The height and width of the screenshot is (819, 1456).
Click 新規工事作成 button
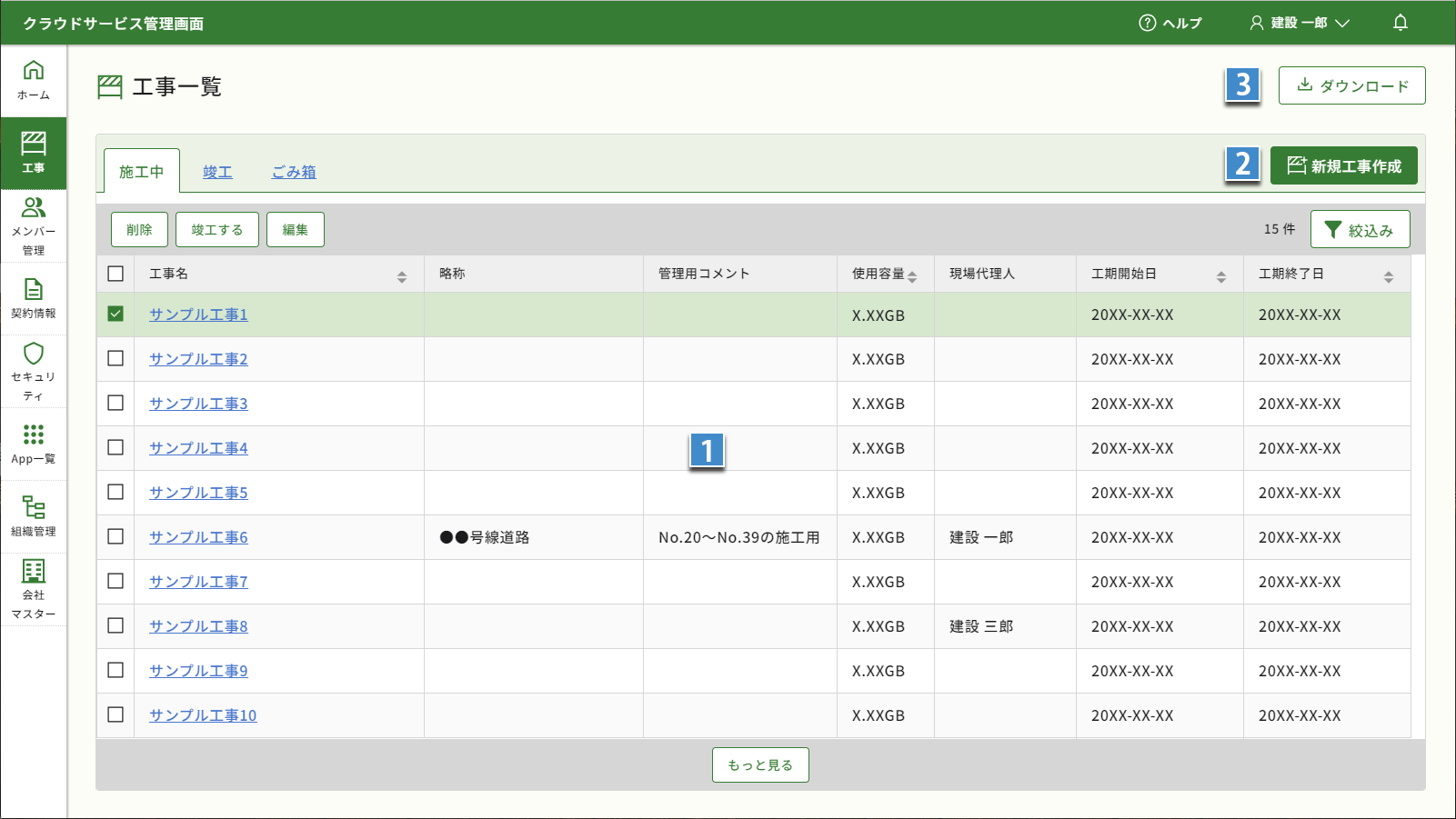[1344, 165]
